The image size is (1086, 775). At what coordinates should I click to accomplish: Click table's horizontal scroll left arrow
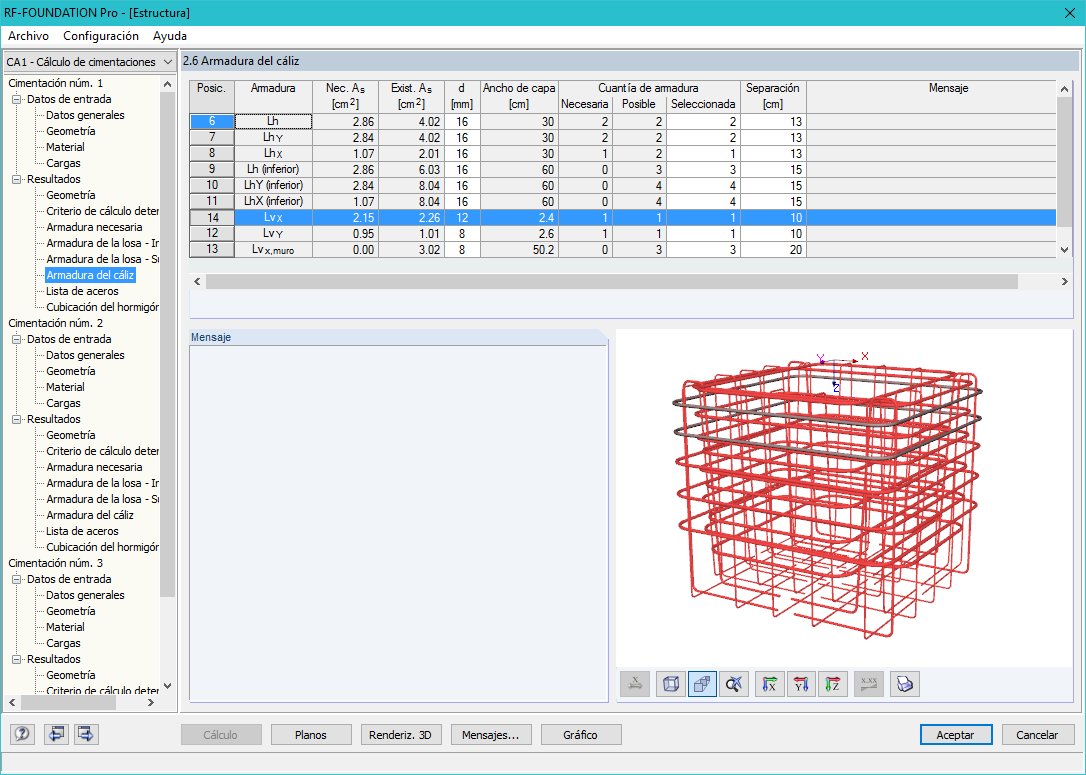197,281
